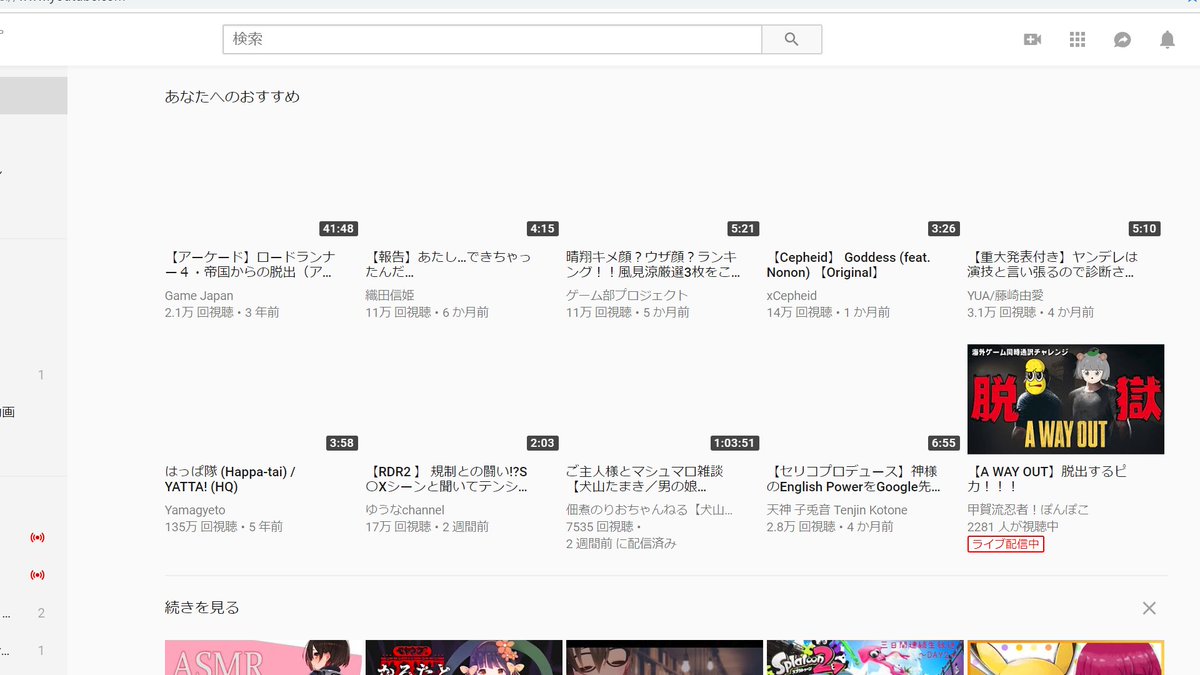This screenshot has height=675, width=1200.
Task: Open video titled 【報告】あたし…できちゃったんだ
Action: pos(448,264)
